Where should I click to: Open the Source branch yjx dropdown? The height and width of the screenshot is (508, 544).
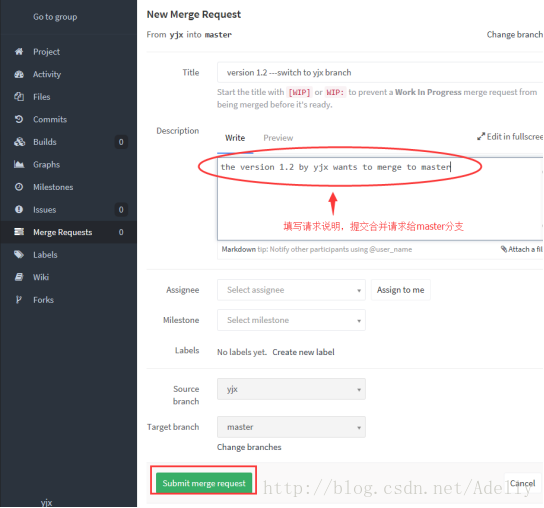(x=291, y=389)
